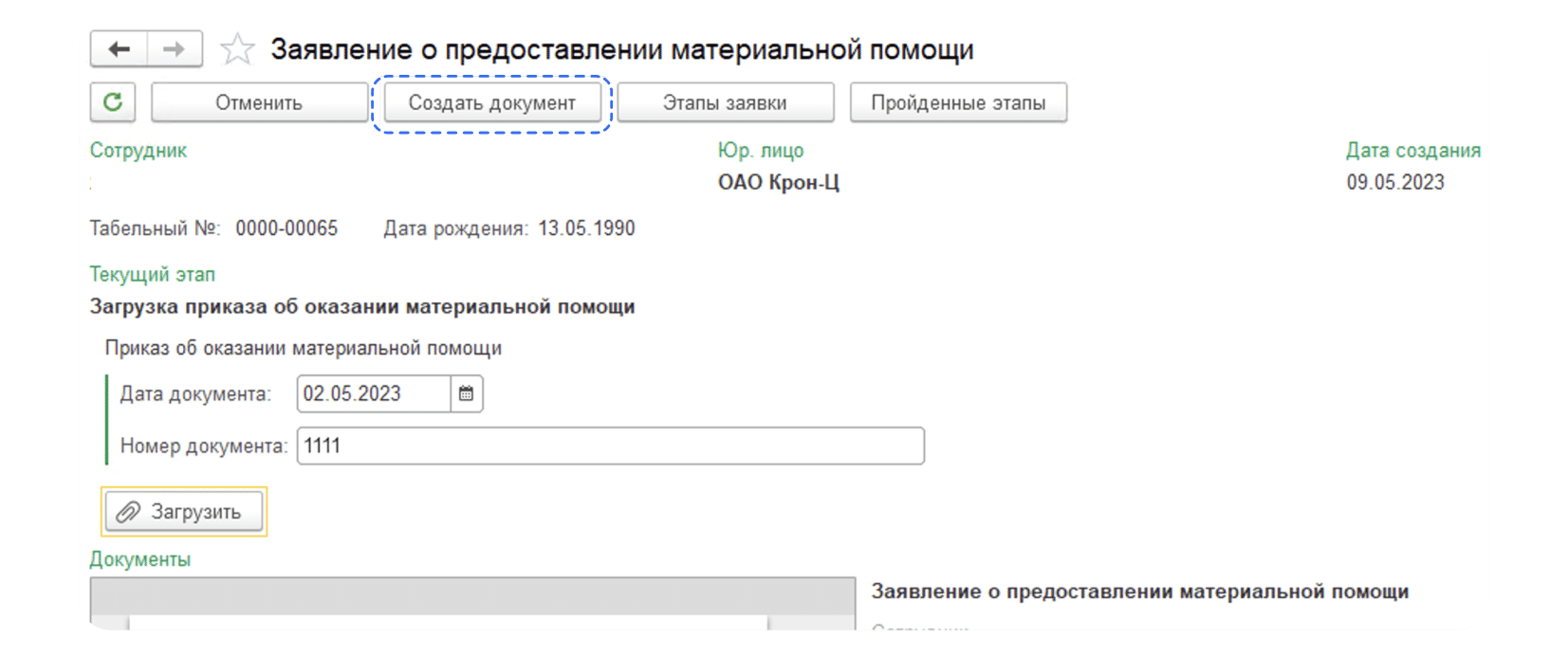
Task: Select the Дата документа label
Action: click(195, 393)
